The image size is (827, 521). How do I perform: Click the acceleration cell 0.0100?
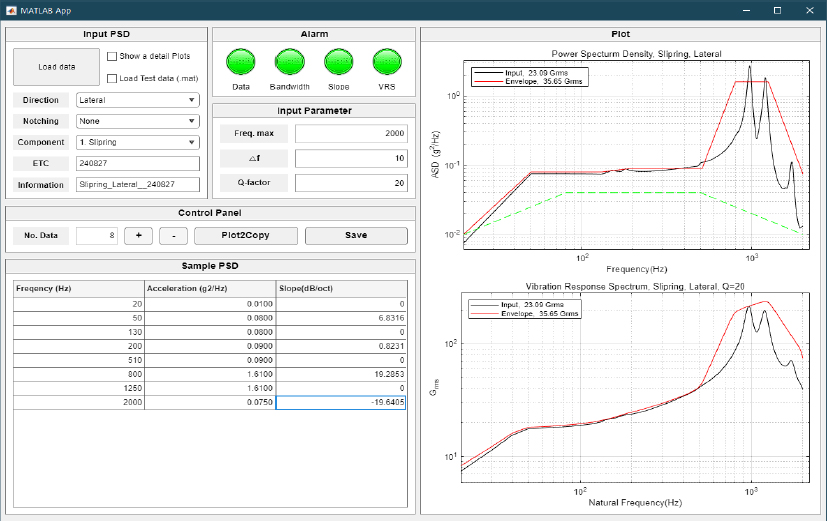(x=210, y=304)
